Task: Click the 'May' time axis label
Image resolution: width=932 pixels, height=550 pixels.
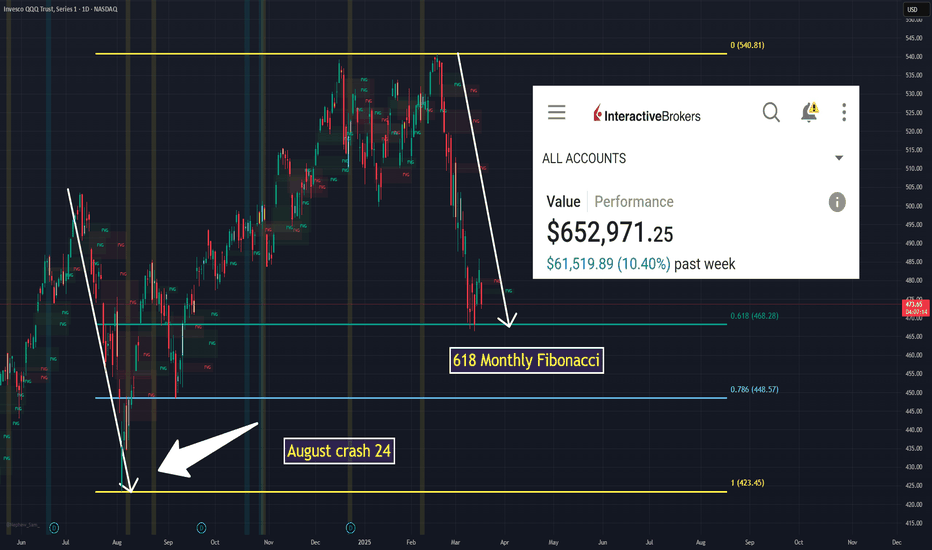Action: point(553,542)
